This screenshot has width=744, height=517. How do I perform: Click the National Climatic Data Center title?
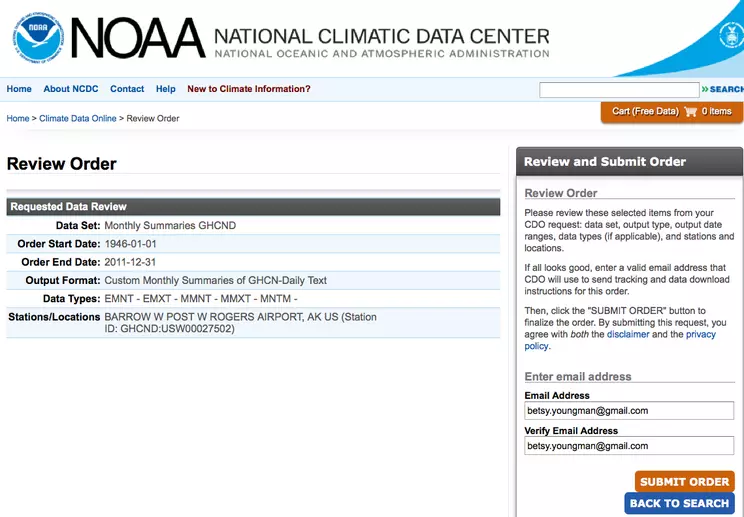pyautogui.click(x=381, y=37)
